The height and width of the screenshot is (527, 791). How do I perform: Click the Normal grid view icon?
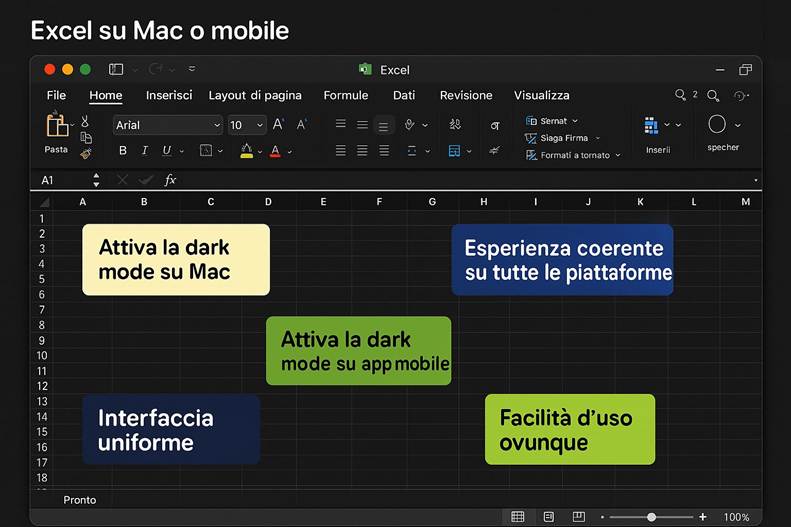click(x=518, y=516)
